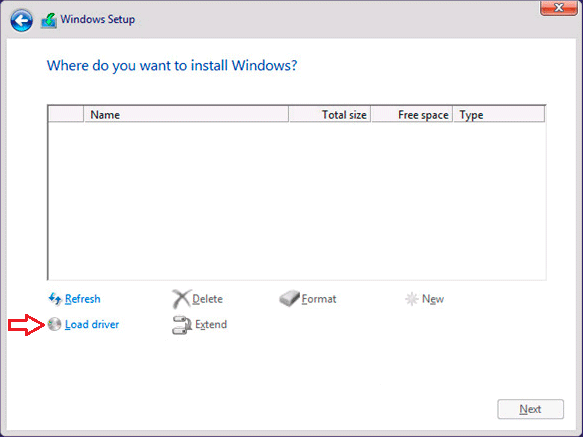This screenshot has width=583, height=437.
Task: Open the Refresh link
Action: (83, 299)
